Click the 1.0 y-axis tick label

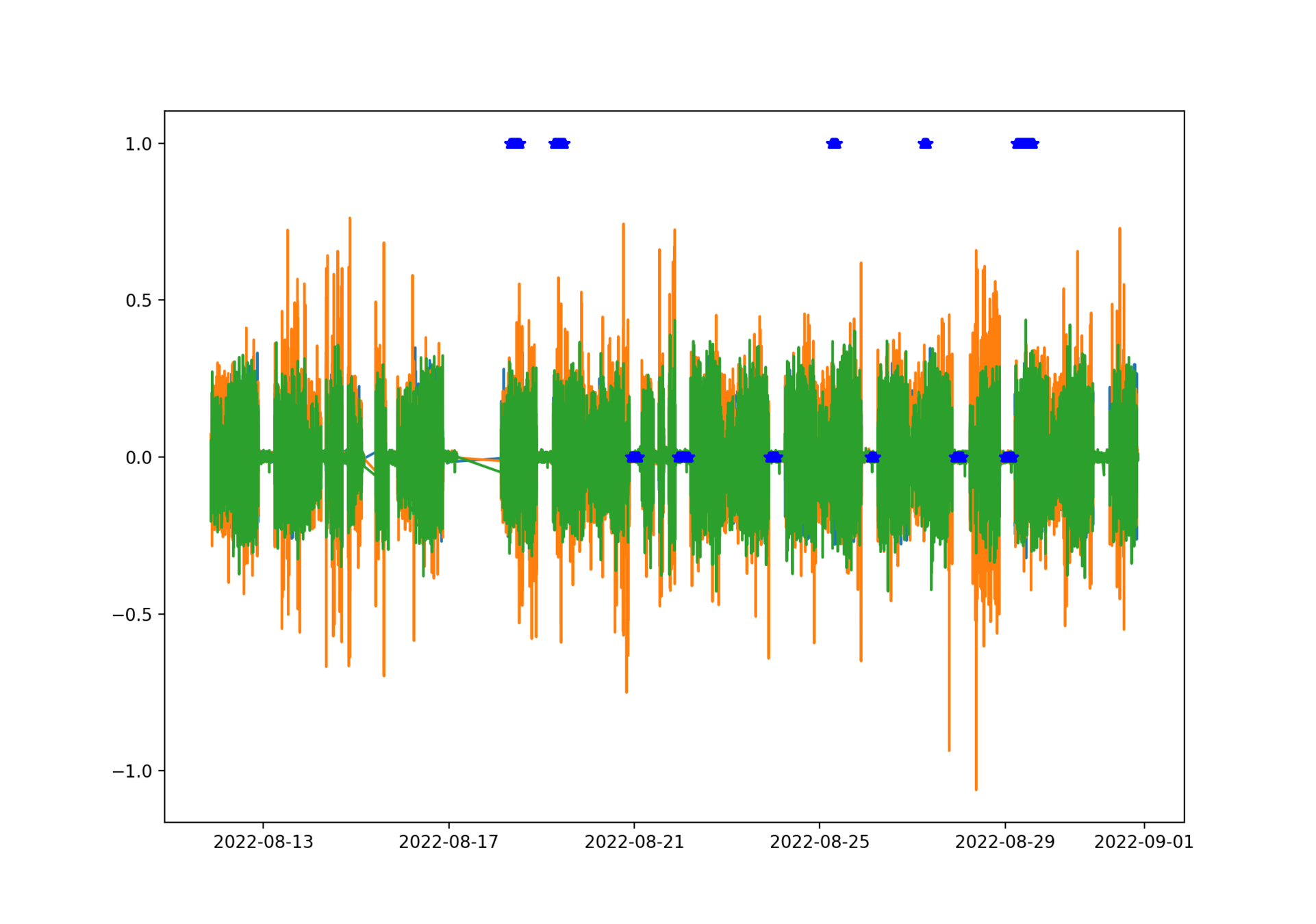tap(138, 144)
